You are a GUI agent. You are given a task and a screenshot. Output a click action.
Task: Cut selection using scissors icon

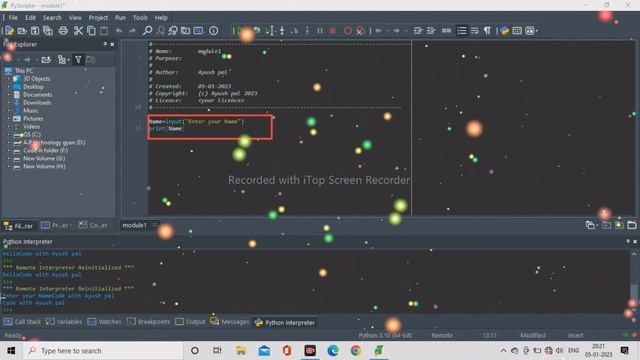78,31
